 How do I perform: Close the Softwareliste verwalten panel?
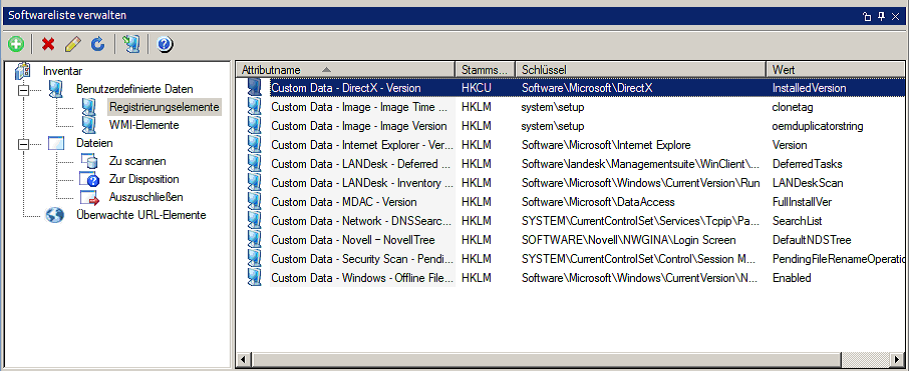click(x=896, y=16)
